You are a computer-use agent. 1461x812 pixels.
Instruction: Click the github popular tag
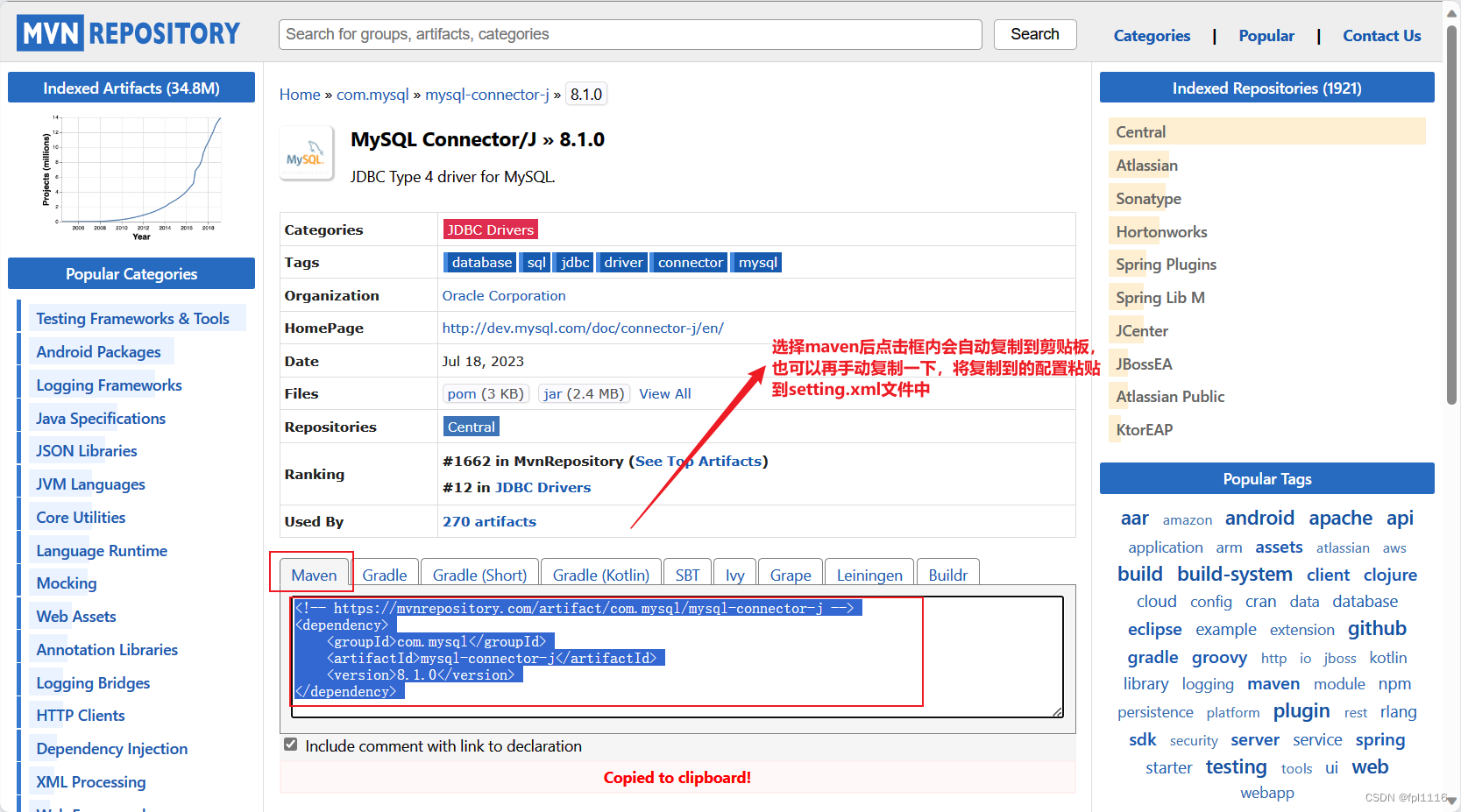click(1377, 629)
